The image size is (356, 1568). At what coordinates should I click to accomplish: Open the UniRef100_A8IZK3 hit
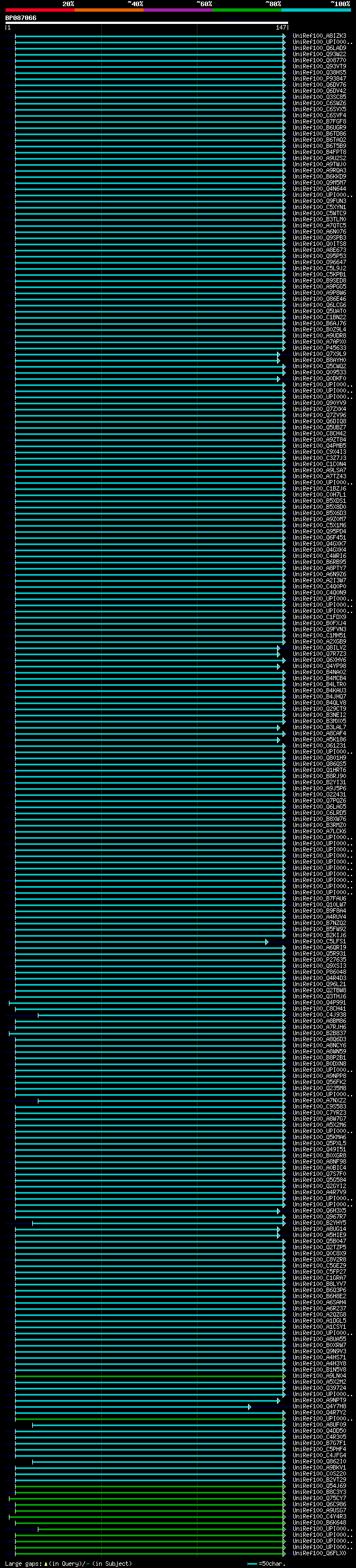click(x=319, y=36)
